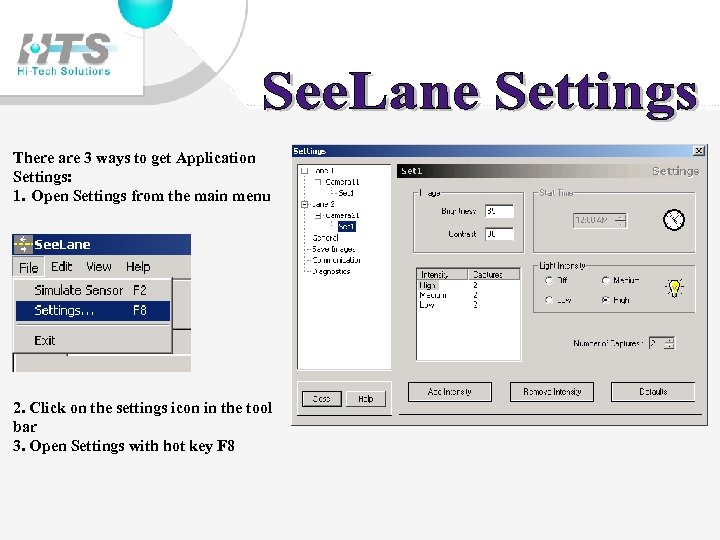Choose Simulate Sensor F2 from File menu
The width and height of the screenshot is (720, 540).
(x=93, y=290)
